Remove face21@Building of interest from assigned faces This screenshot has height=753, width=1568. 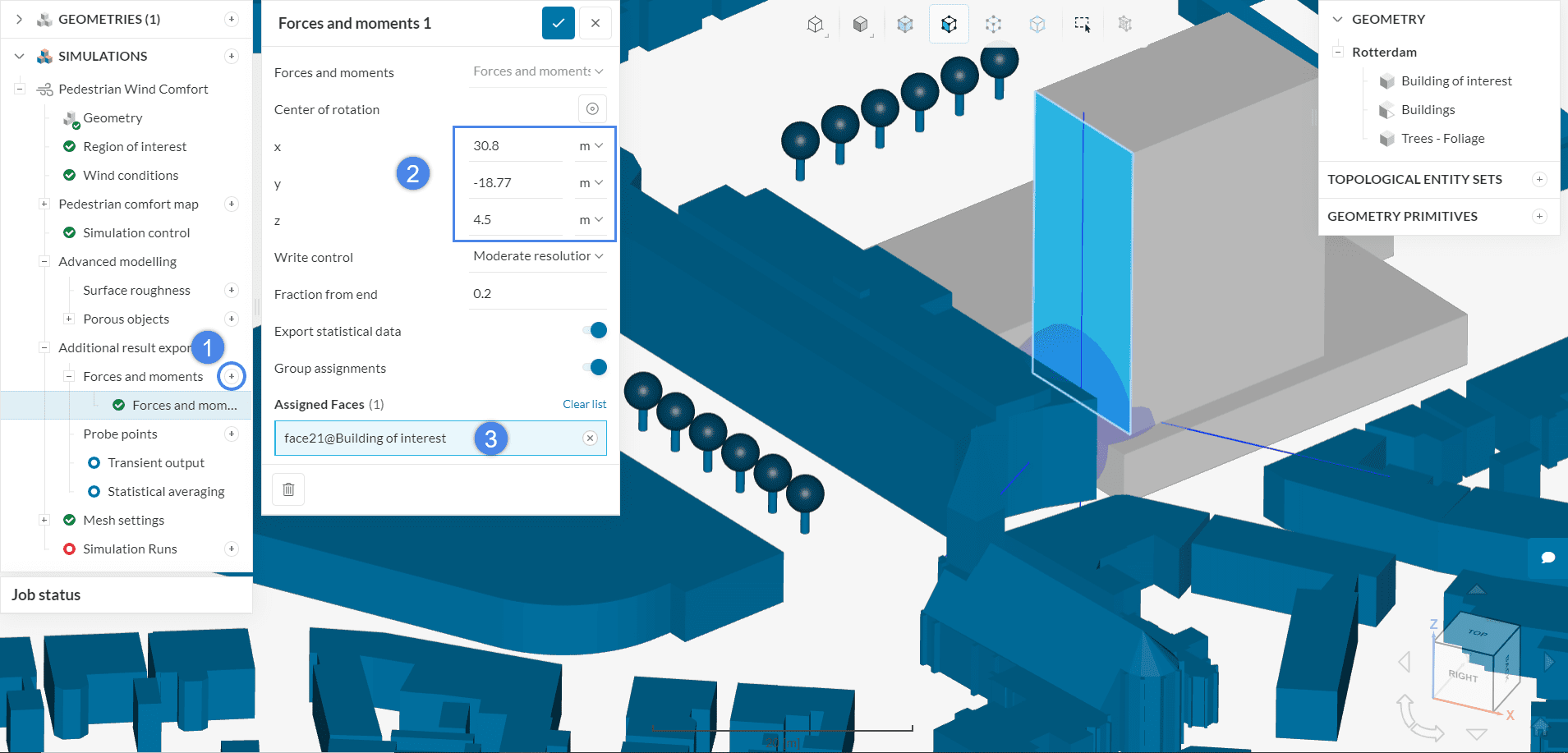pyautogui.click(x=590, y=438)
